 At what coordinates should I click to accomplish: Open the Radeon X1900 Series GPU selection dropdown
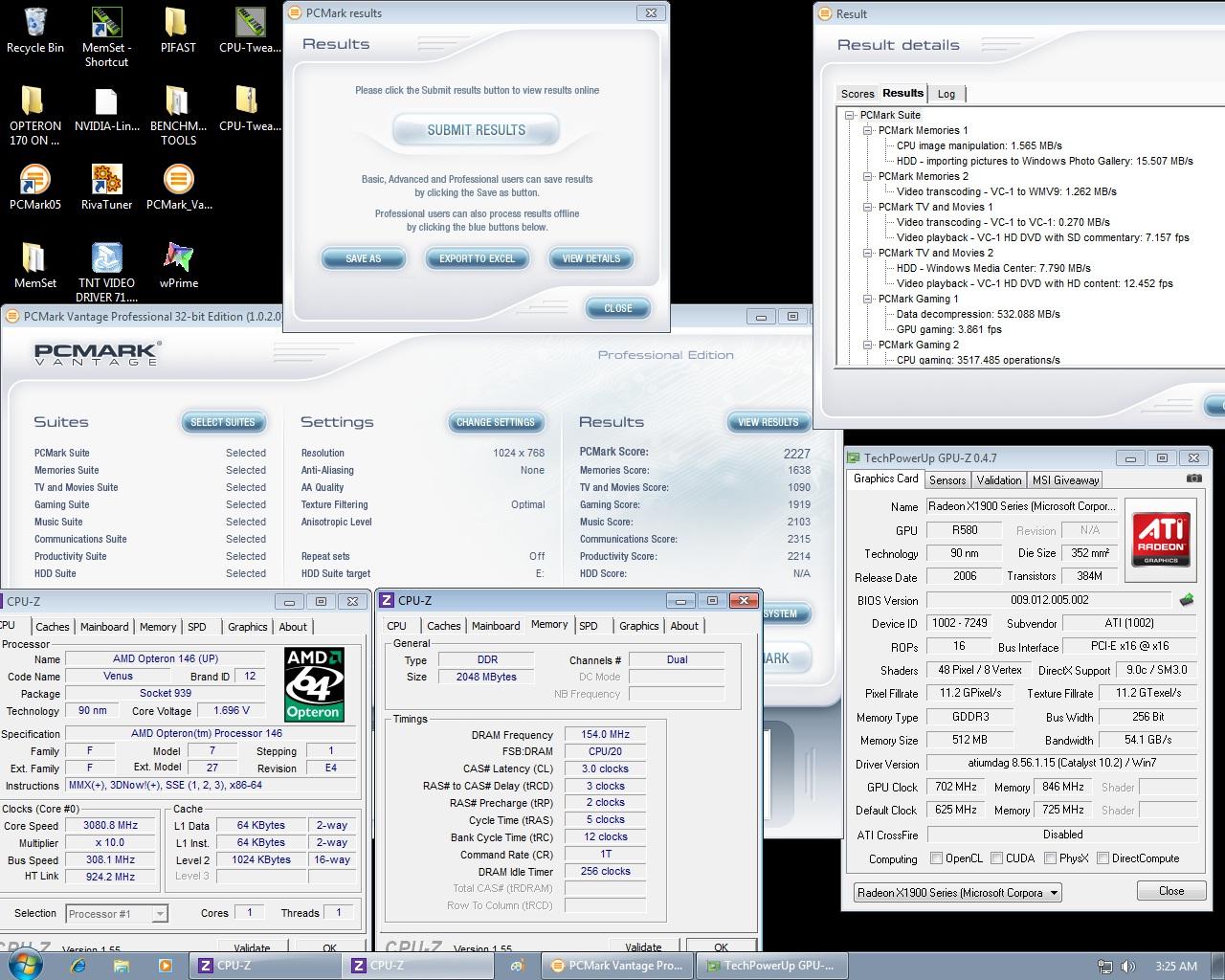(x=957, y=892)
